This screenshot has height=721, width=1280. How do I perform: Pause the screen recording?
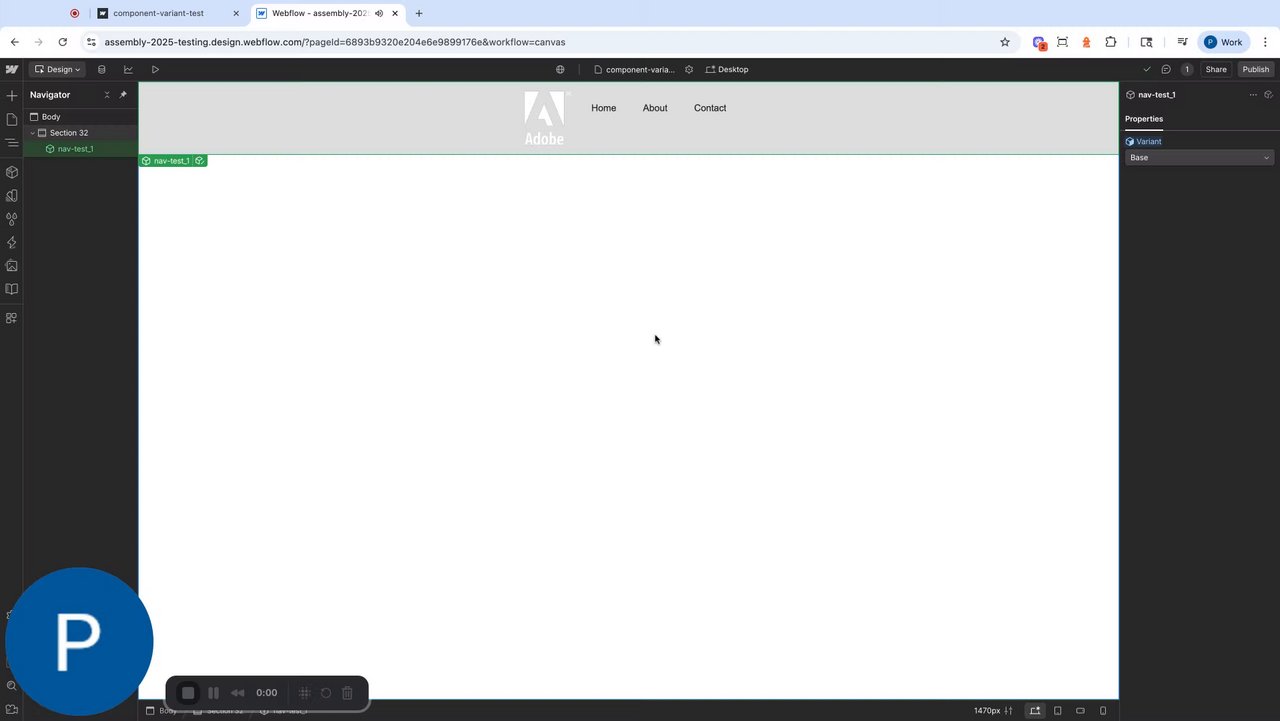[213, 693]
